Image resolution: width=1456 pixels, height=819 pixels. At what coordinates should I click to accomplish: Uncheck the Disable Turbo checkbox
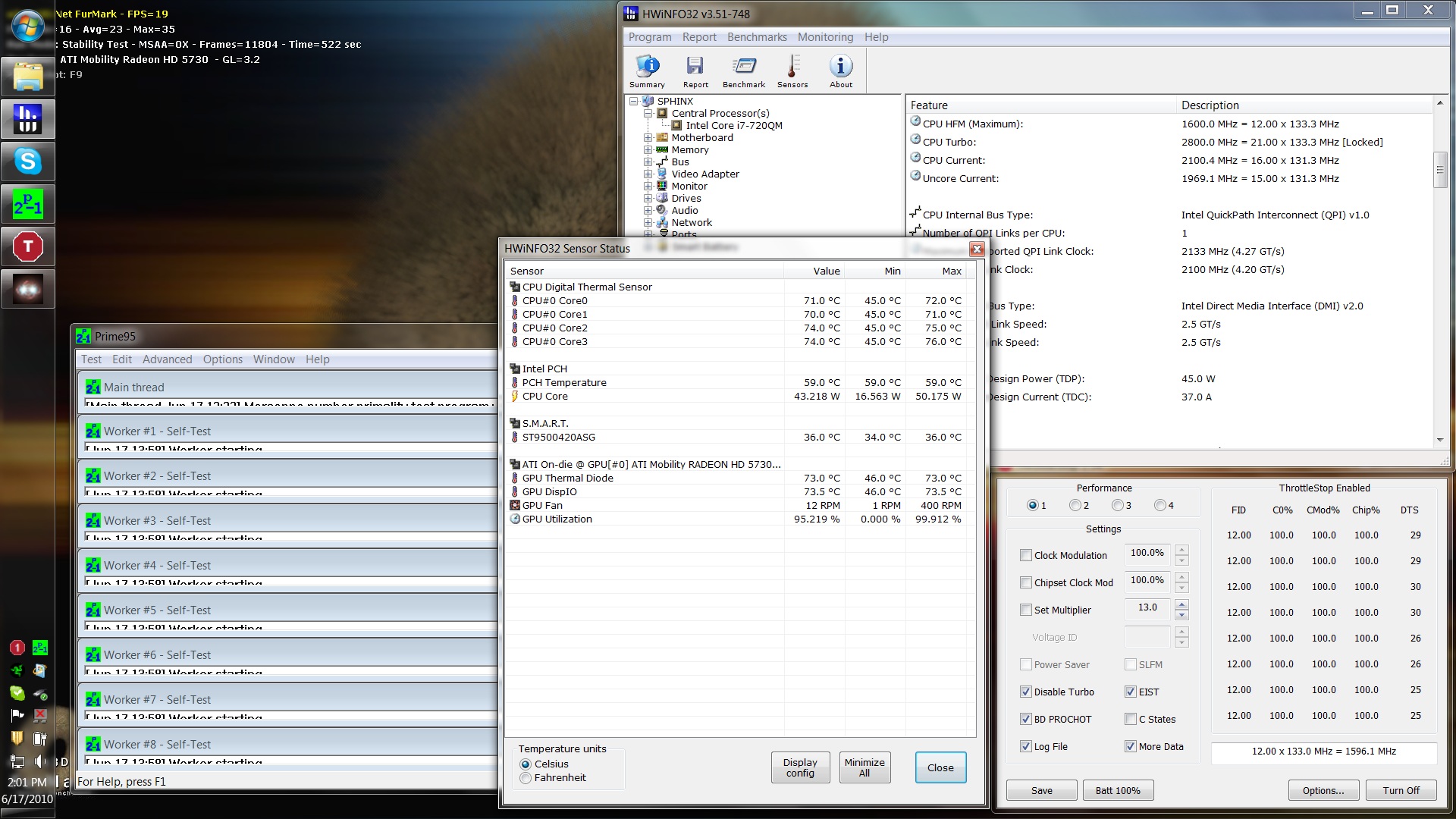[x=1026, y=692]
